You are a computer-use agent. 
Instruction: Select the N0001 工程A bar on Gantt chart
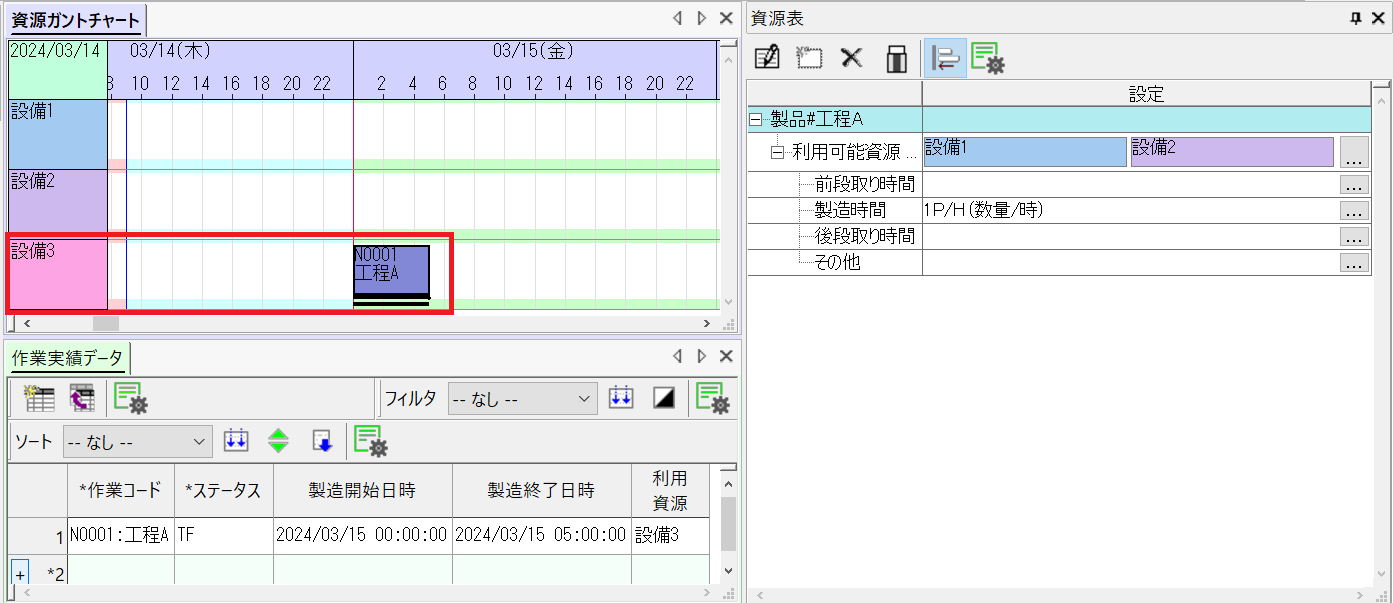click(391, 270)
